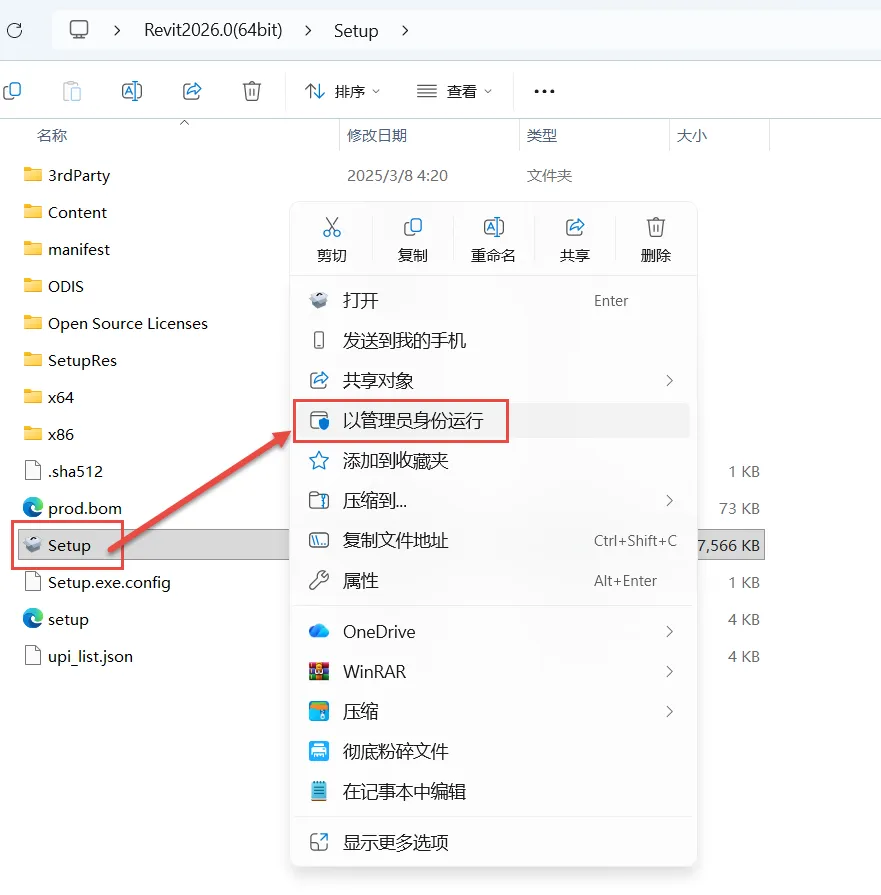Expand the 压缩到... submenu
This screenshot has width=881, height=895.
(669, 501)
